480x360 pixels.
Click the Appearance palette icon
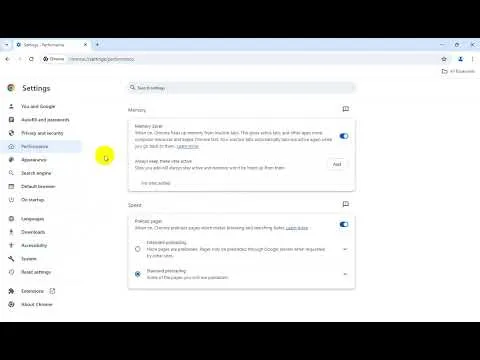coord(11,160)
